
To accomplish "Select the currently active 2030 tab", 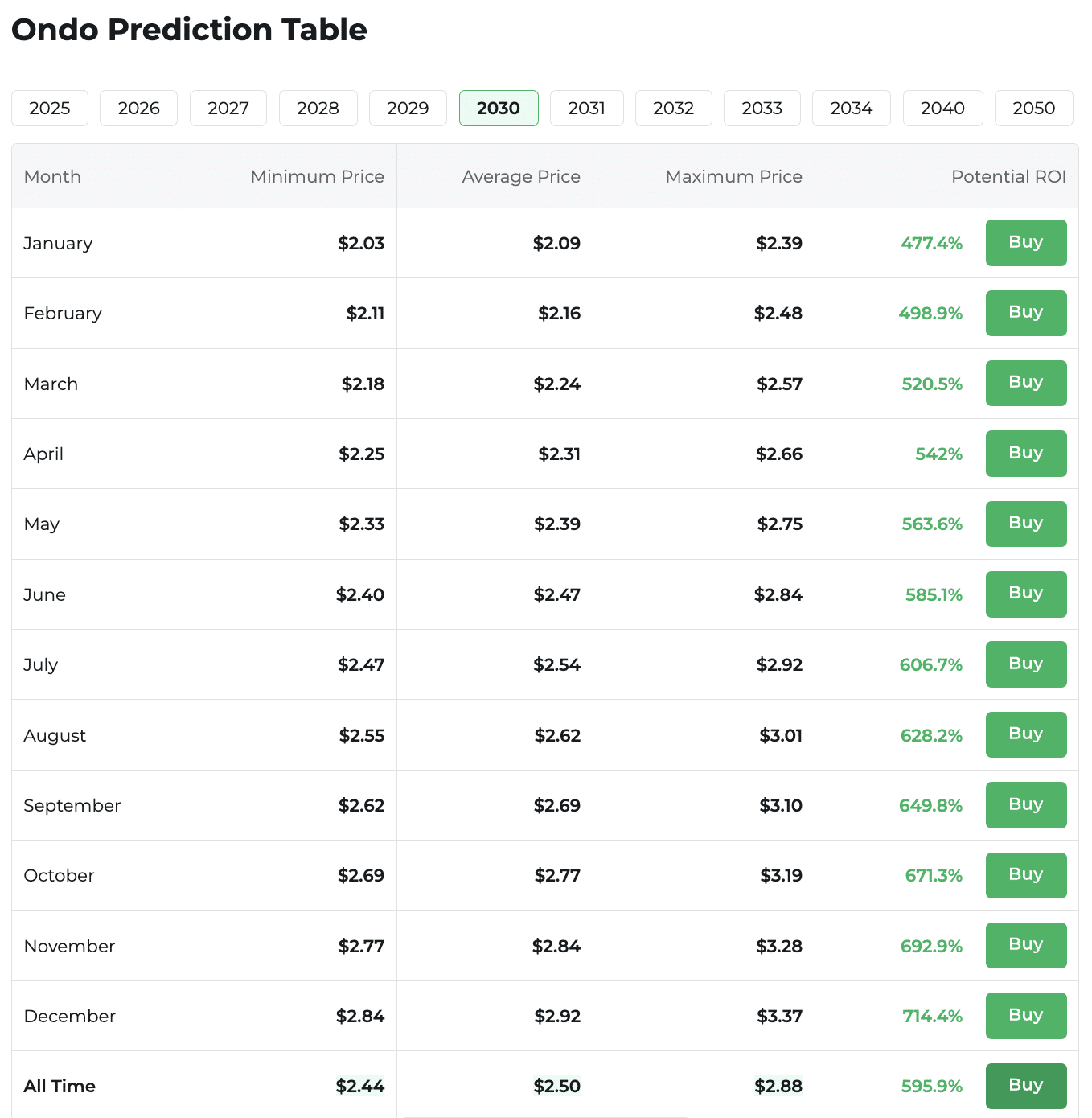I will click(x=499, y=108).
